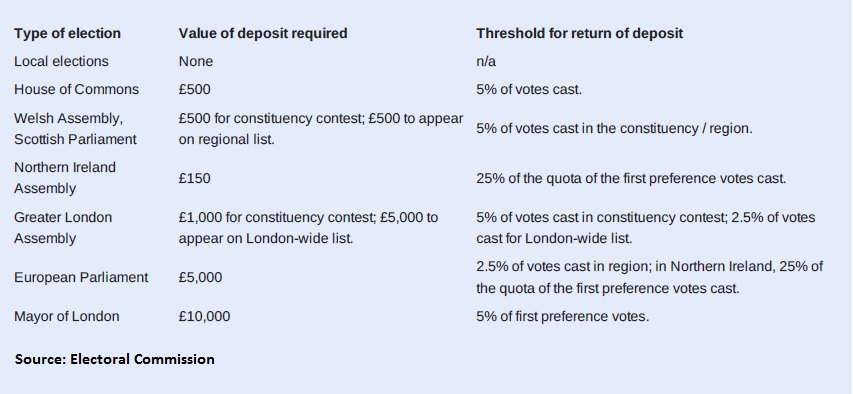Click the 'Source: Electoral Commission' caption
Image resolution: width=853 pixels, height=394 pixels.
pos(115,359)
